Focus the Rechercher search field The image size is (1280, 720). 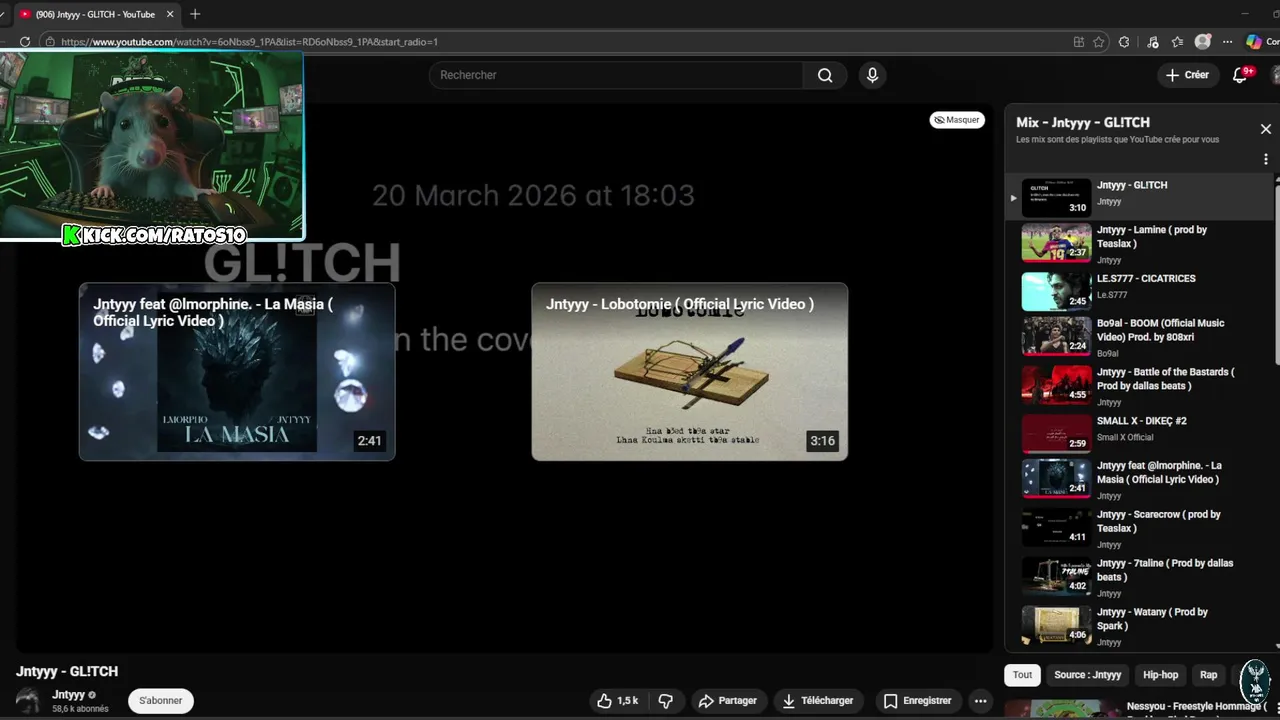click(x=616, y=75)
